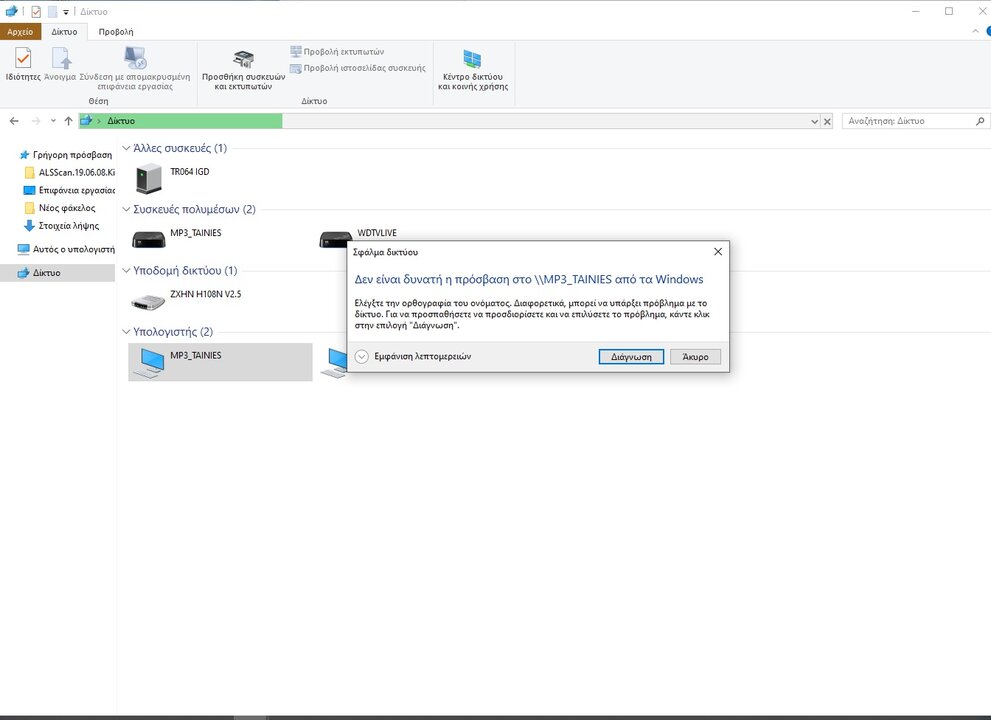Click the Διάγνωση button
Viewport: 991px width, 720px height.
(631, 357)
